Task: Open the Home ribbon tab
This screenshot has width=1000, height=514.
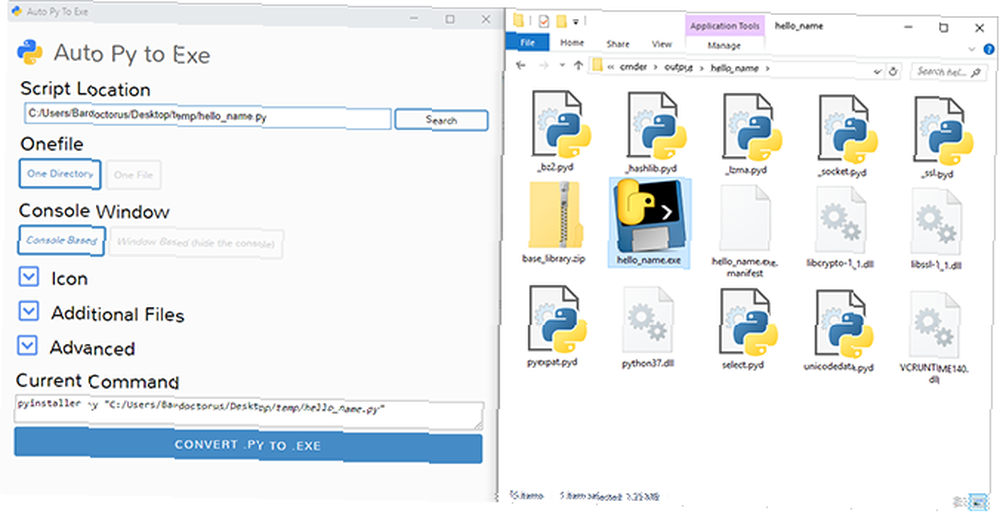Action: (x=571, y=43)
